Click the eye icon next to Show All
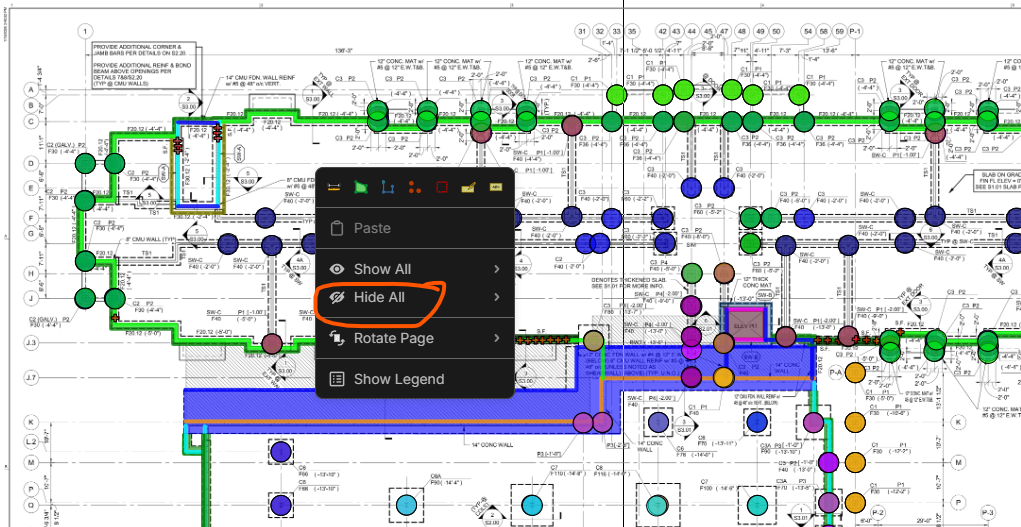 [x=337, y=269]
